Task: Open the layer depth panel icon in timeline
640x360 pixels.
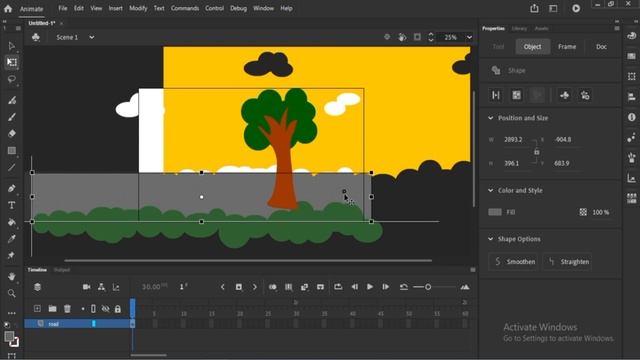Action: click(116, 287)
